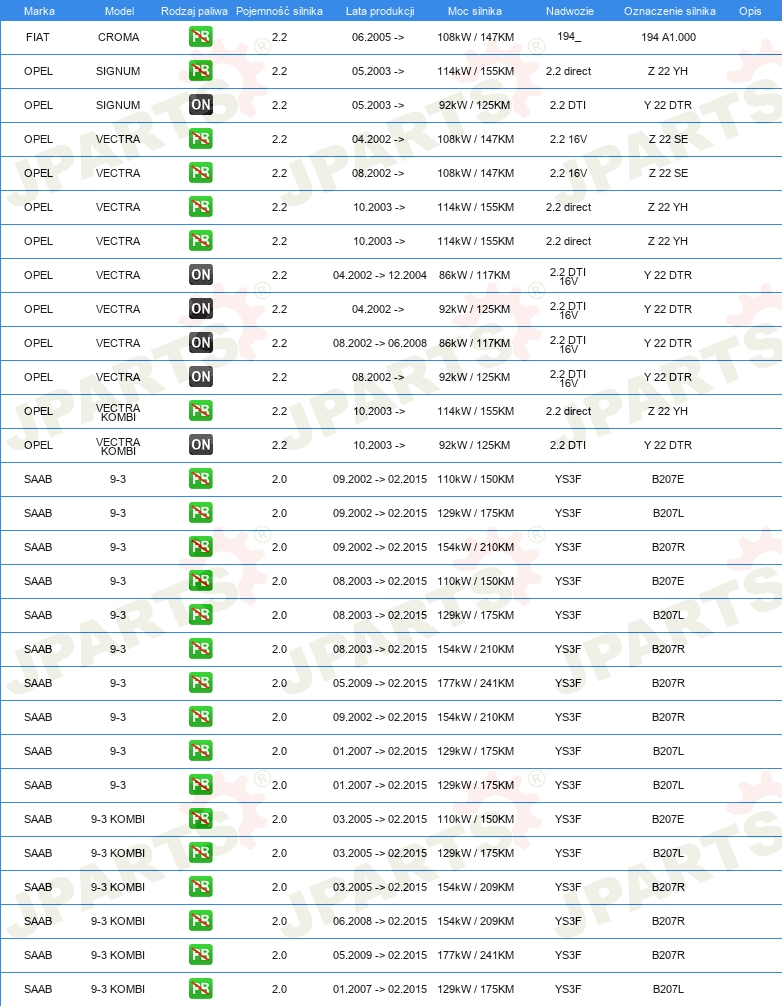Click the petrol icon in SAAB 9-3 08.2003 129kW row
The image size is (782, 1006).
click(201, 615)
